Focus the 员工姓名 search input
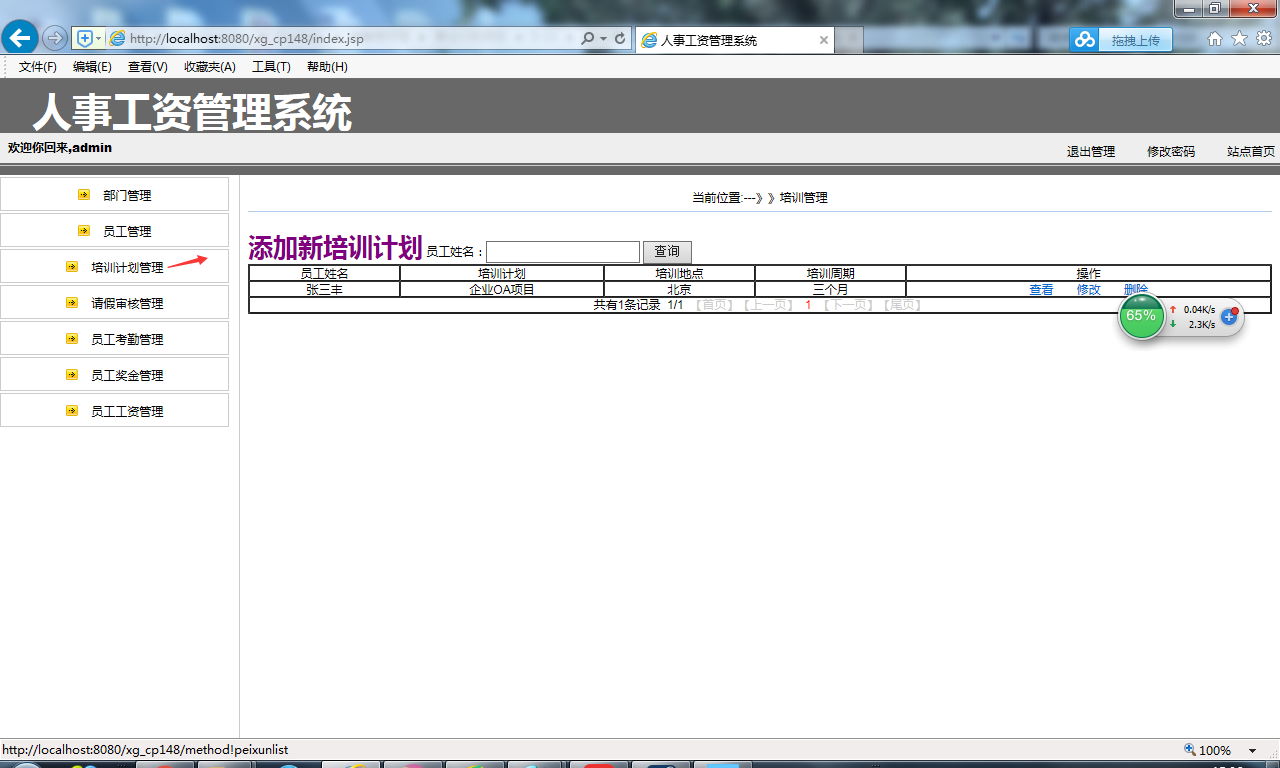 (563, 252)
